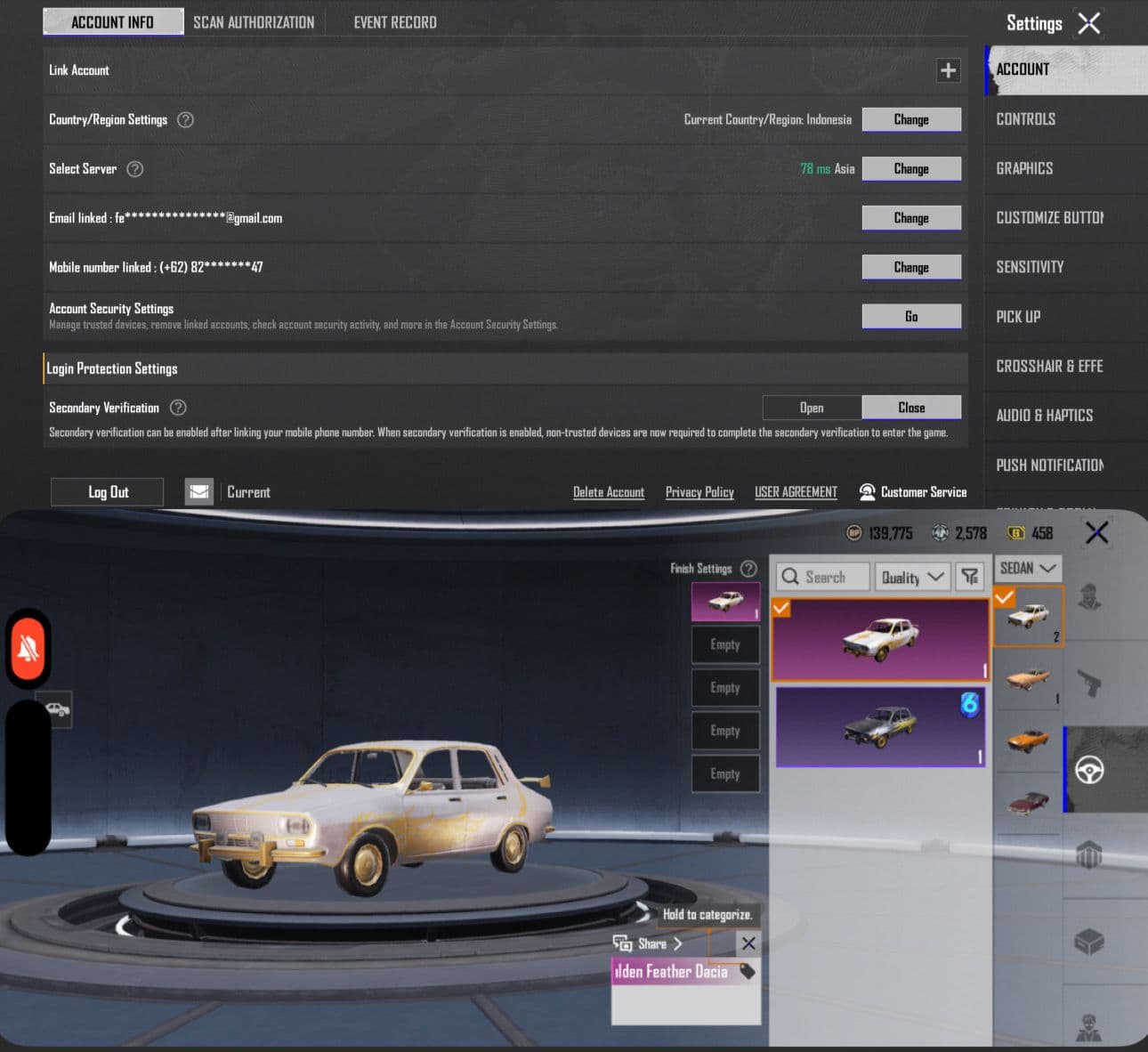Tap the red muted notification bell

point(28,649)
